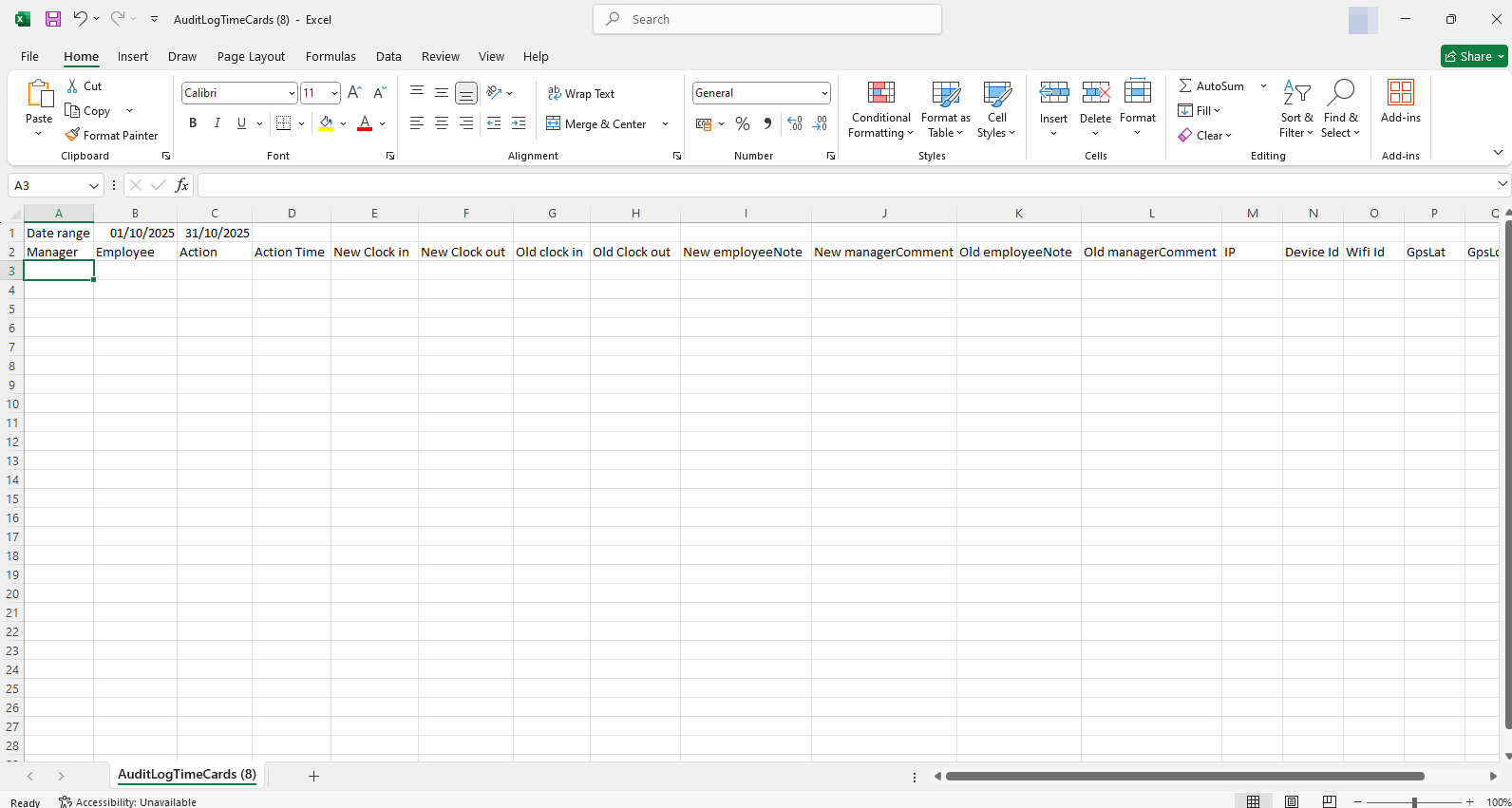The width and height of the screenshot is (1512, 808).
Task: Open the Calibri font name dropdown
Action: (292, 93)
